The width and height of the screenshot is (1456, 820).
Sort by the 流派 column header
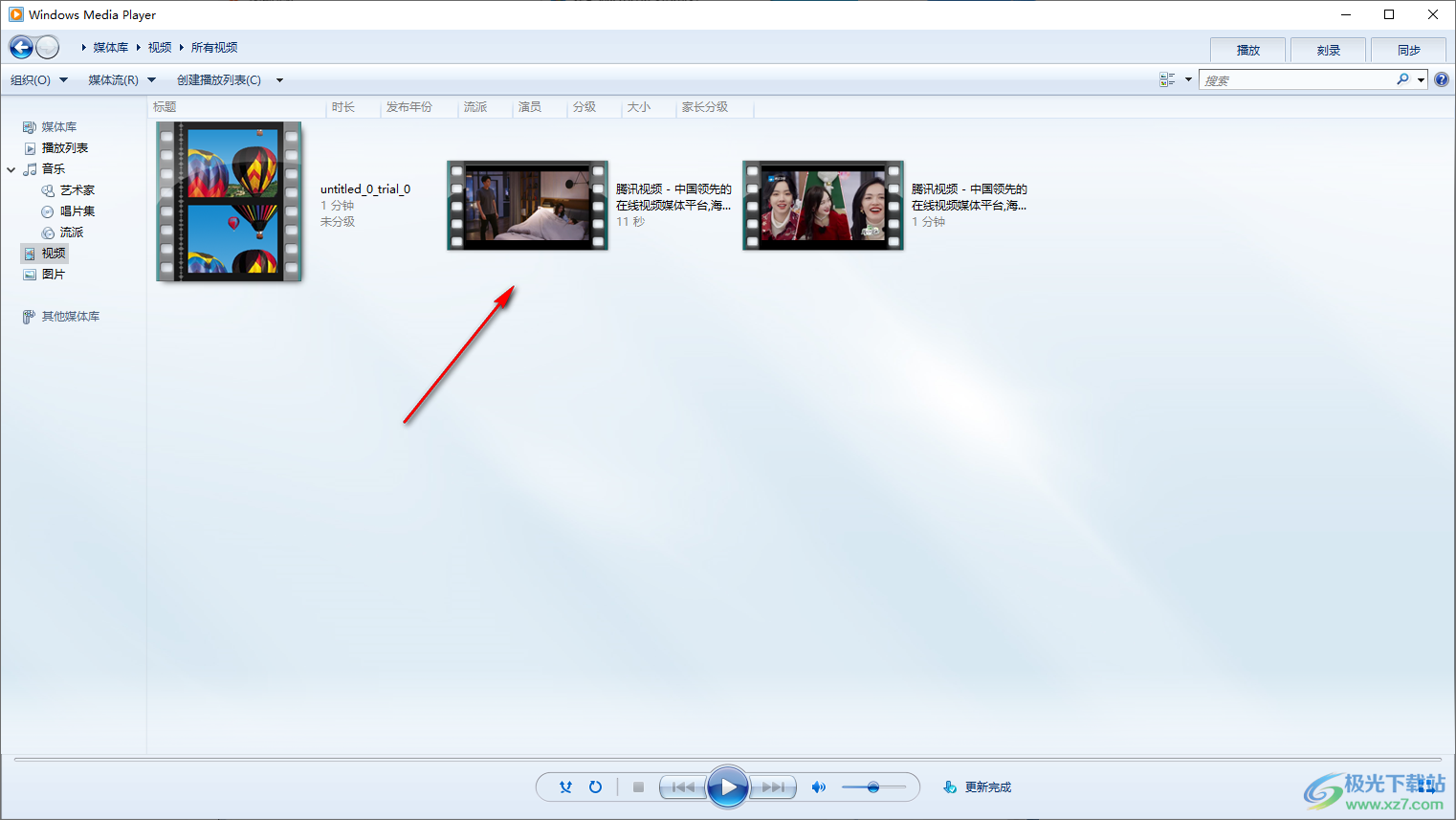(x=485, y=107)
